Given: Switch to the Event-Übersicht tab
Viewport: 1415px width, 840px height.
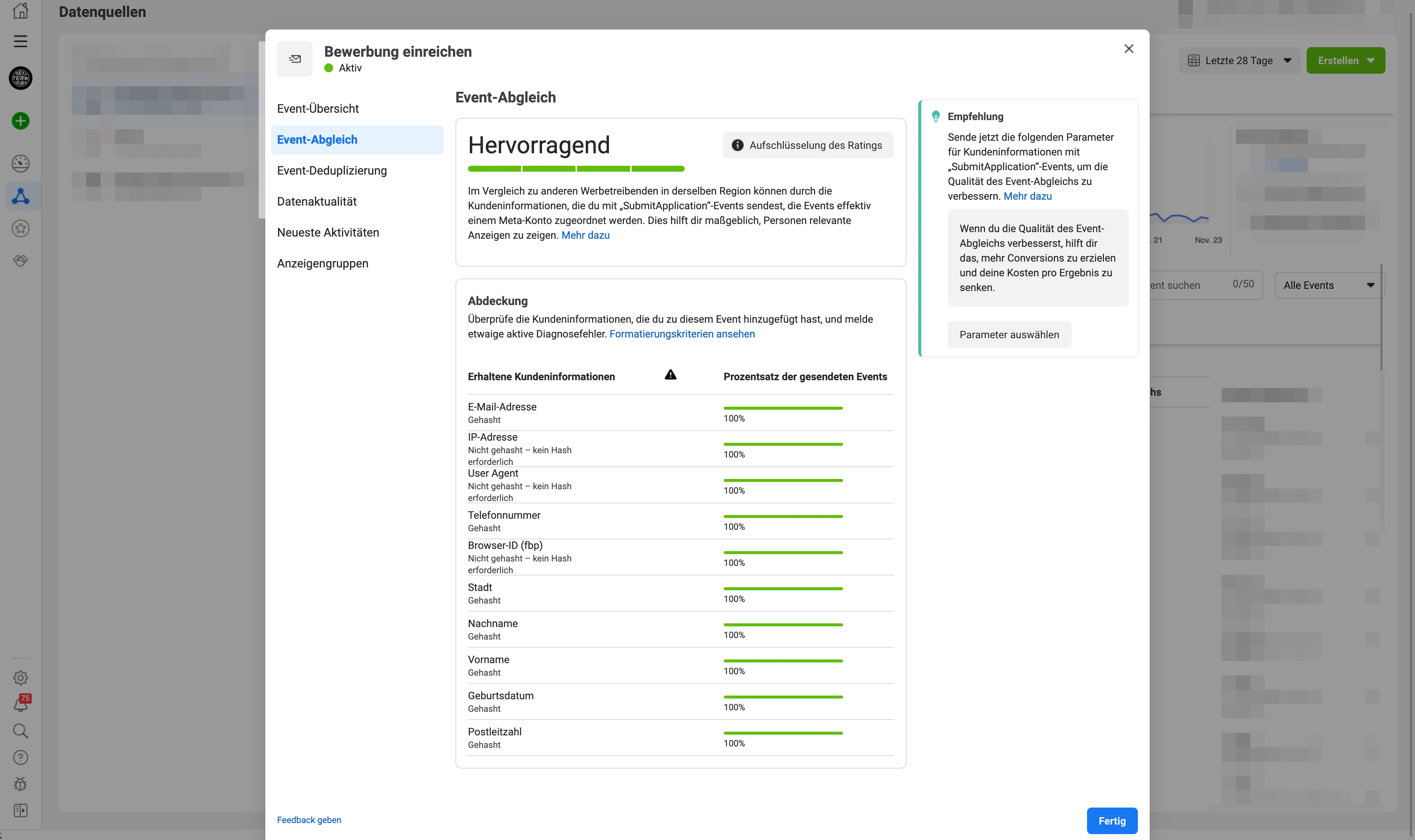Looking at the screenshot, I should [x=318, y=108].
